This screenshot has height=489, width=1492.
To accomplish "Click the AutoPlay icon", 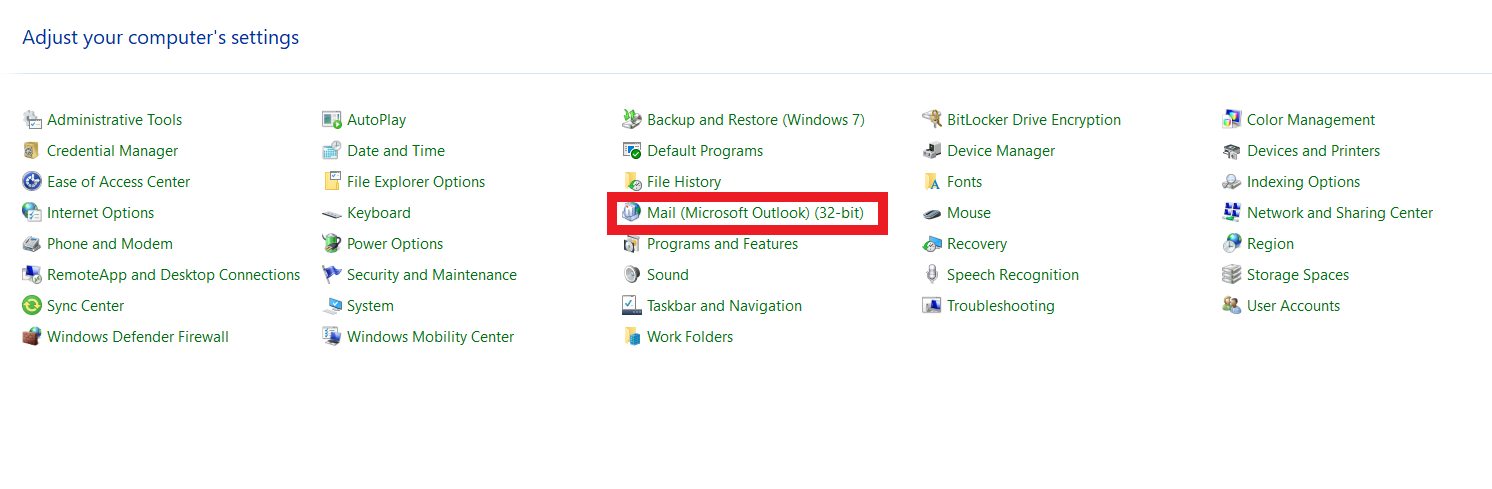I will [332, 120].
